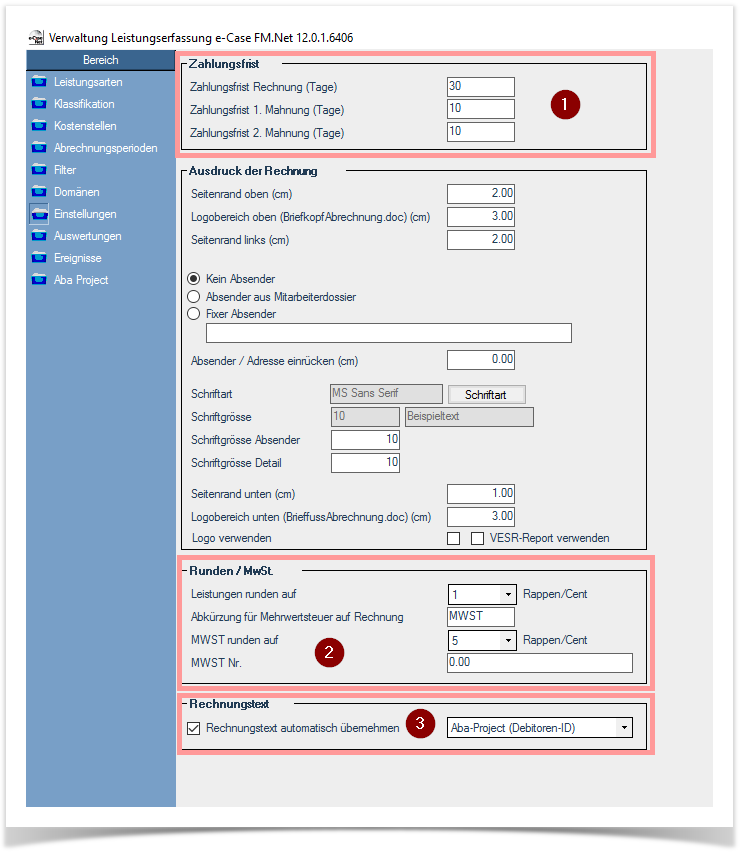Click the folder icon beside Klassifikation

tap(39, 104)
